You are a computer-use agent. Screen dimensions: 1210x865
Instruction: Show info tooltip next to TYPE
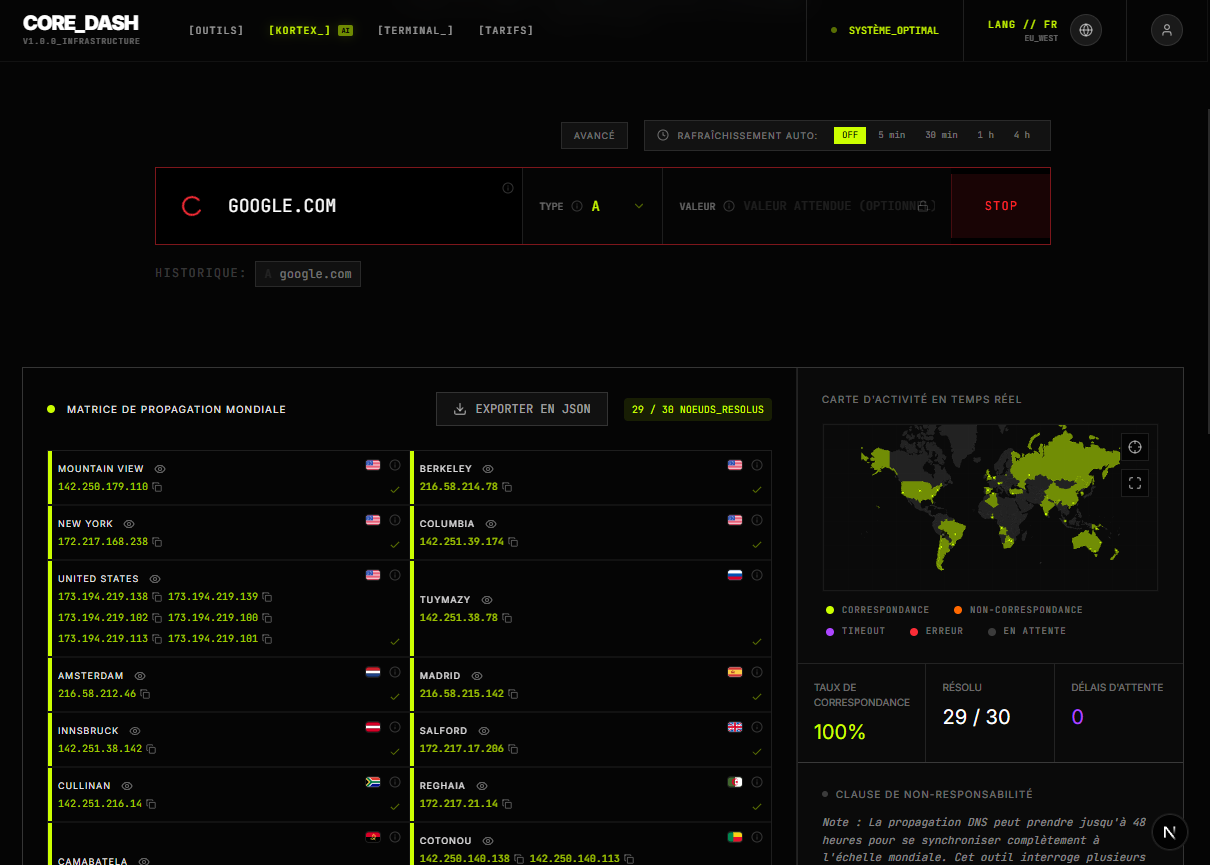tap(577, 206)
